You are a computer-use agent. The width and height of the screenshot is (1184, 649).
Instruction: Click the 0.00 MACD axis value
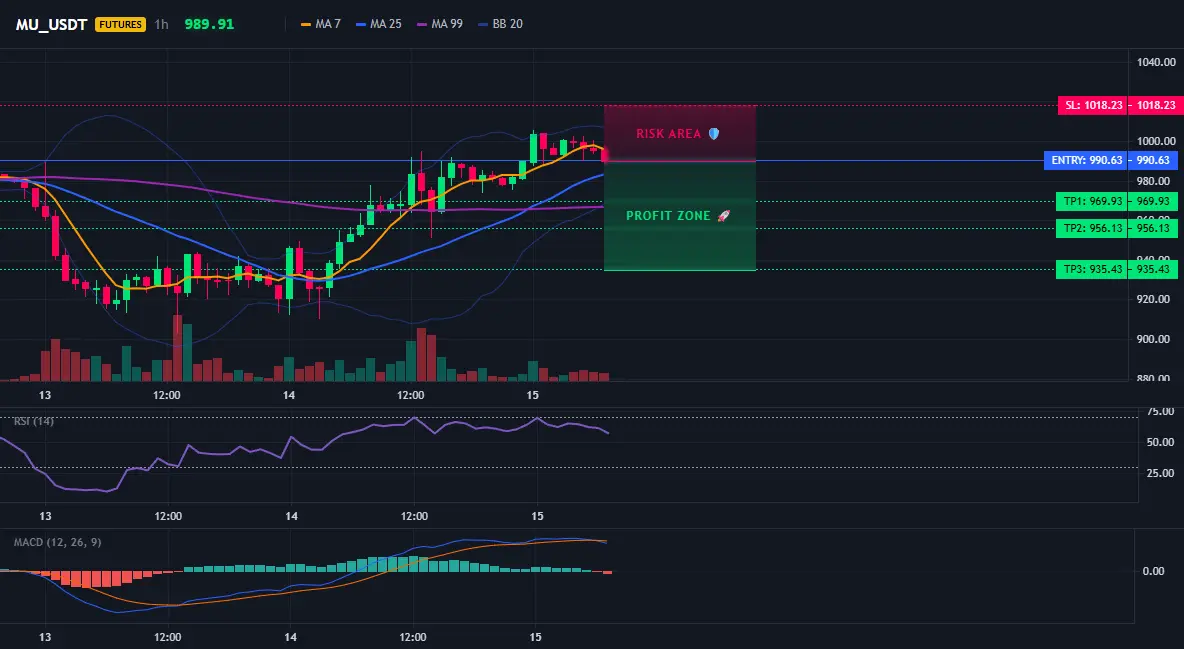click(x=1153, y=571)
